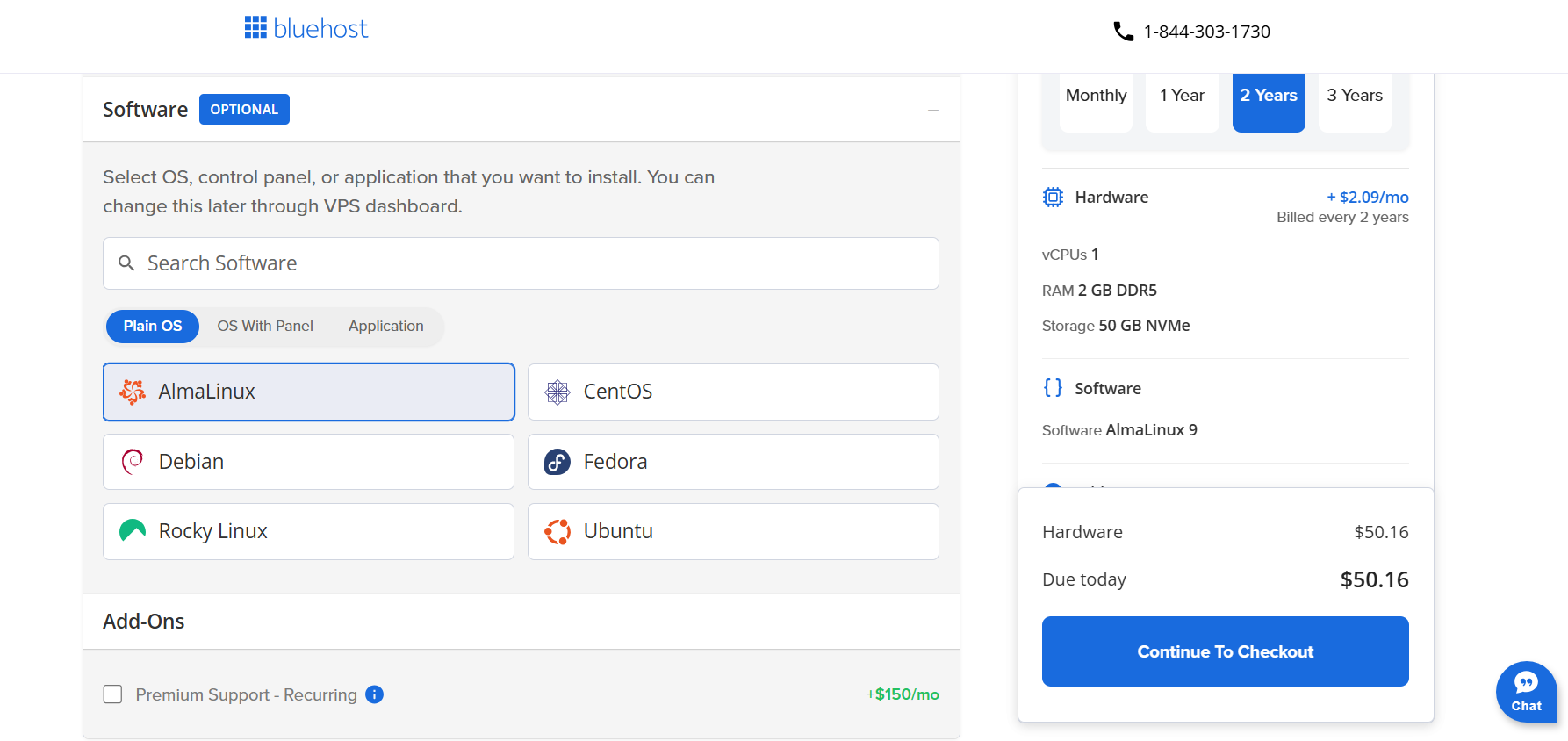Click the Ubuntu logo icon
Image resolution: width=1568 pixels, height=741 pixels.
[557, 531]
